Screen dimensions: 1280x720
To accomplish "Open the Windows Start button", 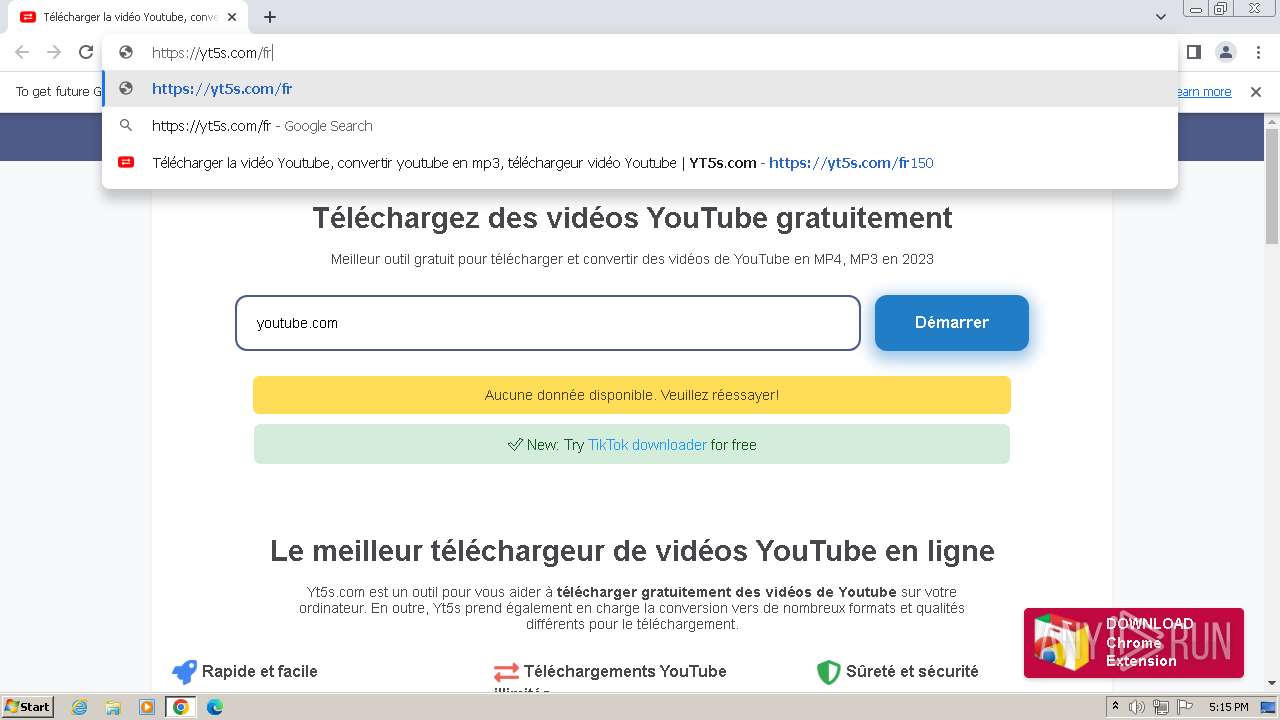I will click(28, 706).
